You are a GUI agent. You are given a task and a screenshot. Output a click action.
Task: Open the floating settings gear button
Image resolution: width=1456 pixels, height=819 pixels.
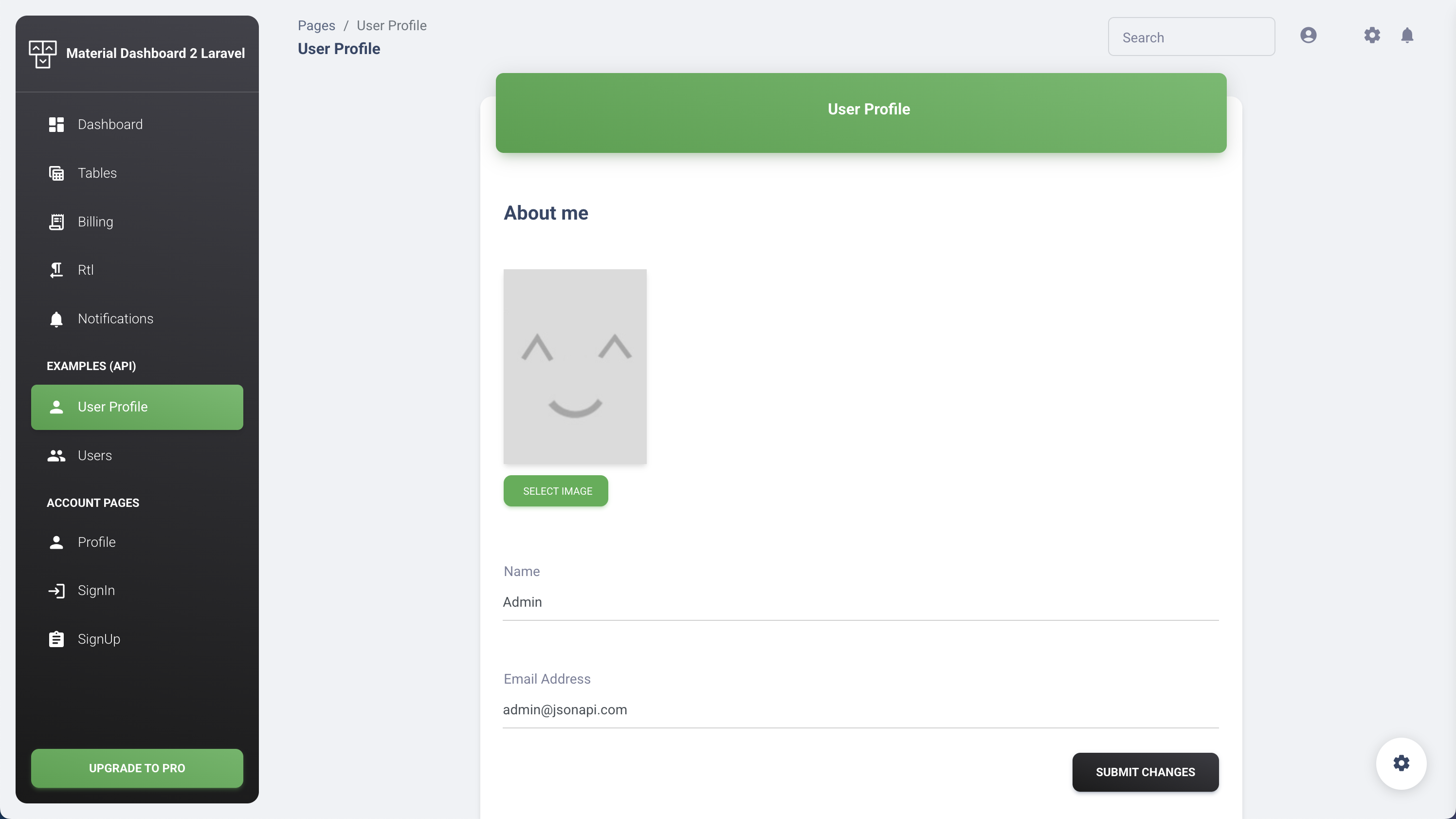(1401, 763)
